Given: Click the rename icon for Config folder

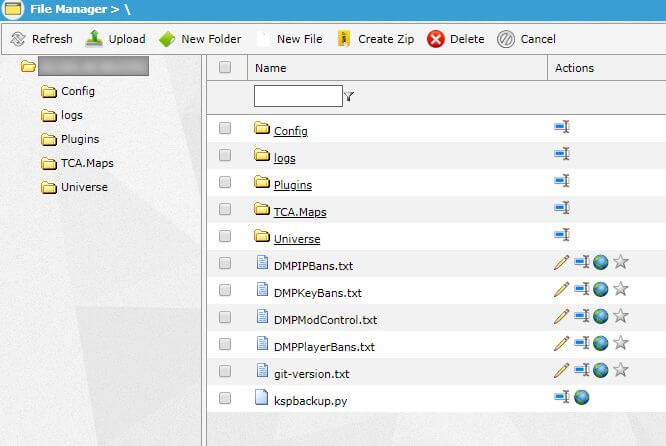Looking at the screenshot, I should 562,127.
